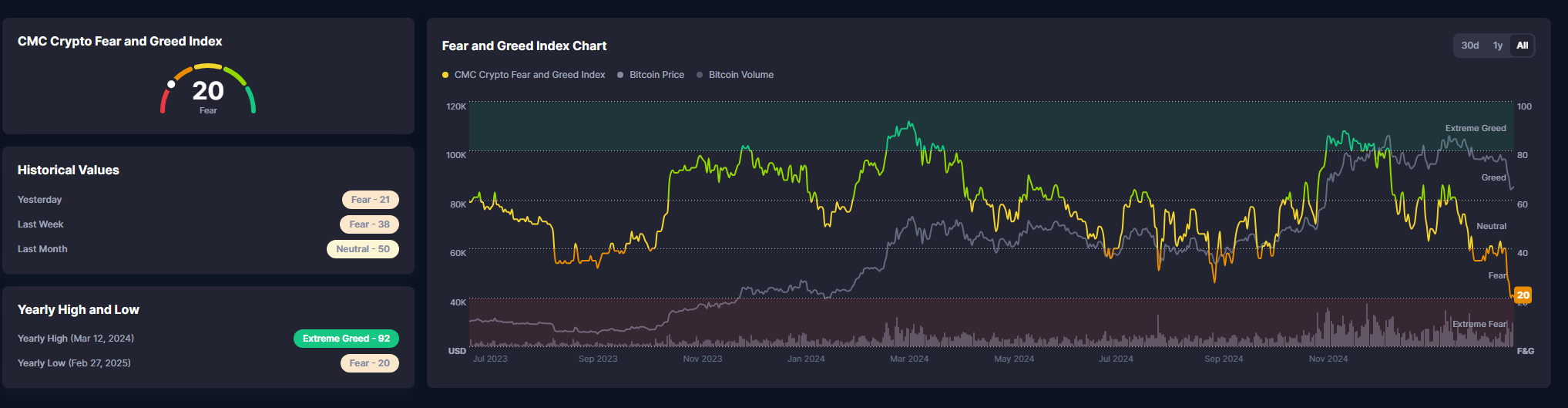Click the 'Neutral - 50' badge for Last Month

[x=363, y=249]
